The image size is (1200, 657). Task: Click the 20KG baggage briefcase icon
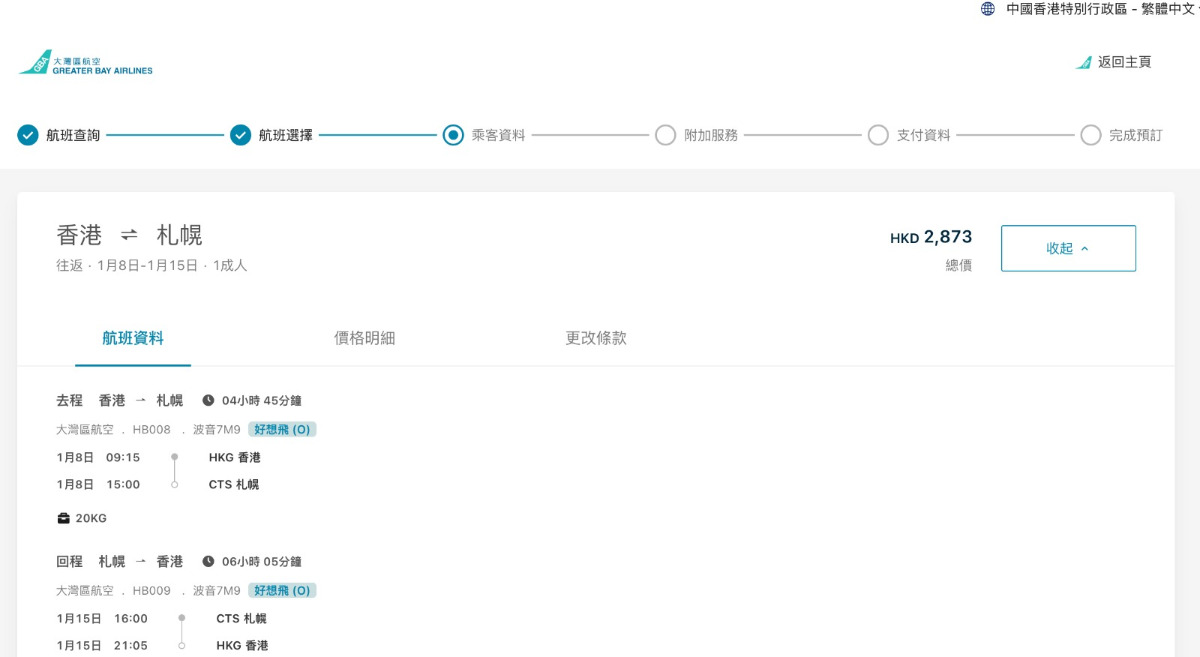click(x=64, y=518)
